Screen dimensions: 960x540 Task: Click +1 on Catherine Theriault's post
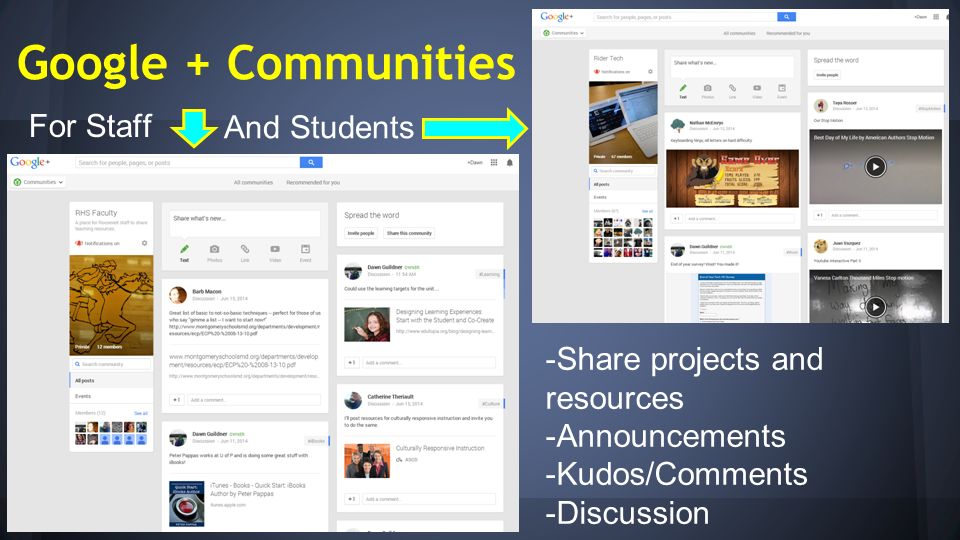click(x=351, y=499)
